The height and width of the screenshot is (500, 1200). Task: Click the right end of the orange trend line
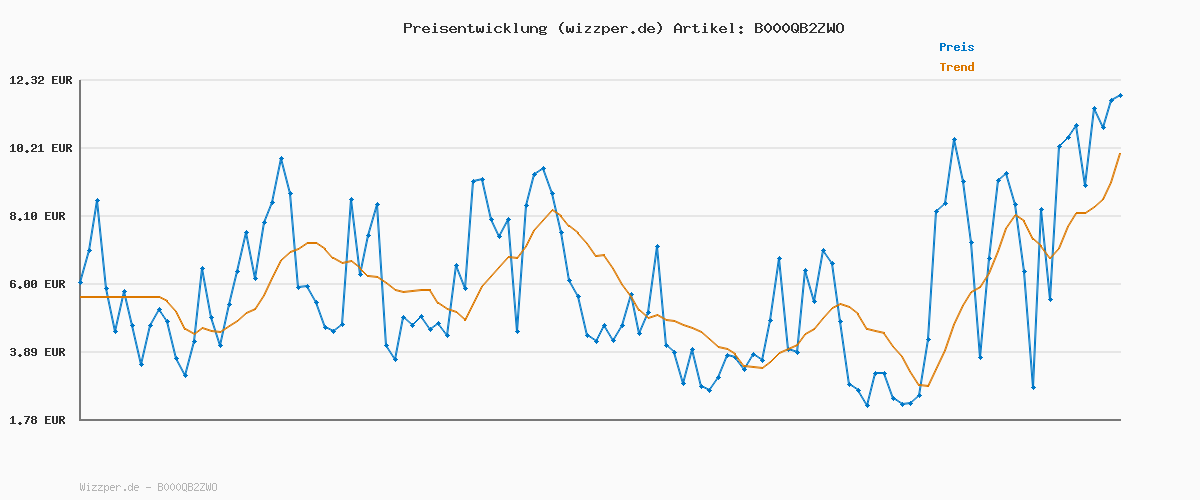click(1120, 154)
